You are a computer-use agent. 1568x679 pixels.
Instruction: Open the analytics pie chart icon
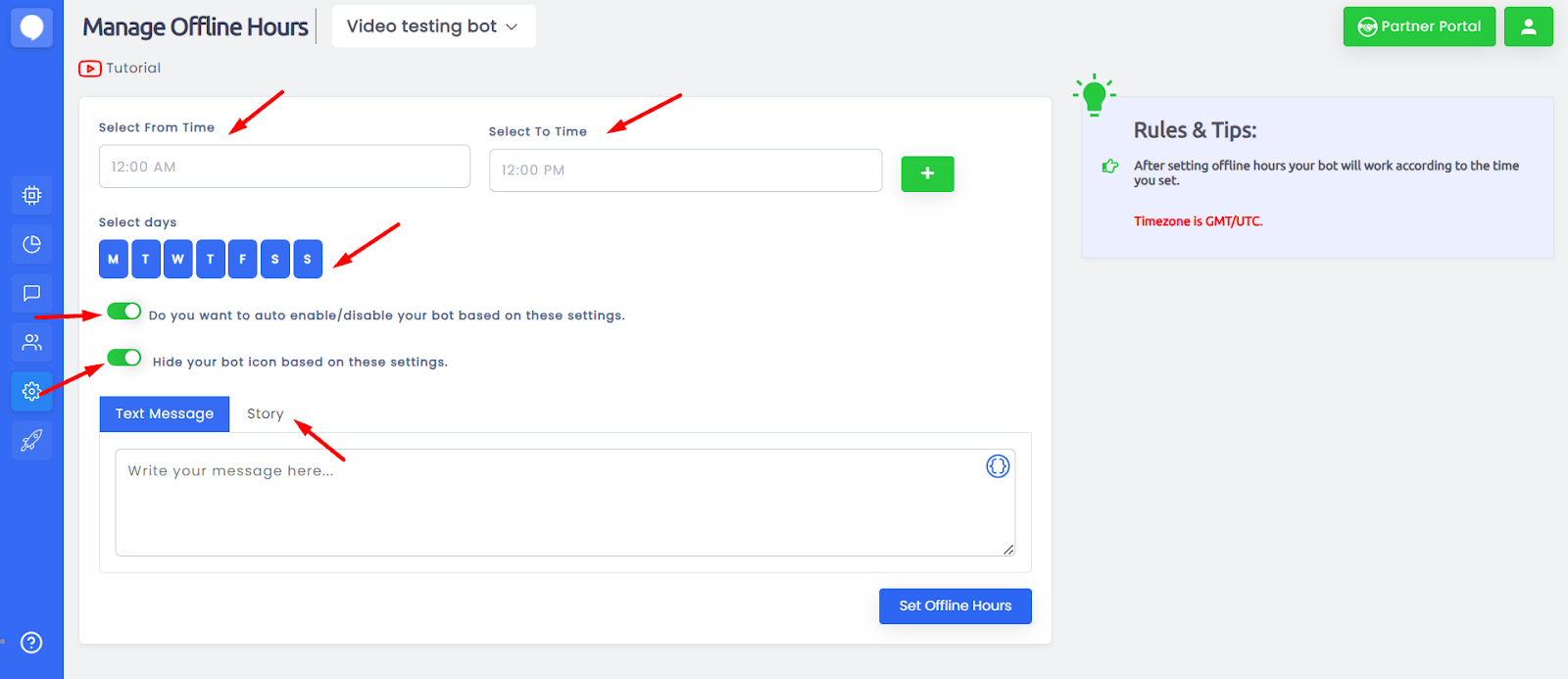31,244
